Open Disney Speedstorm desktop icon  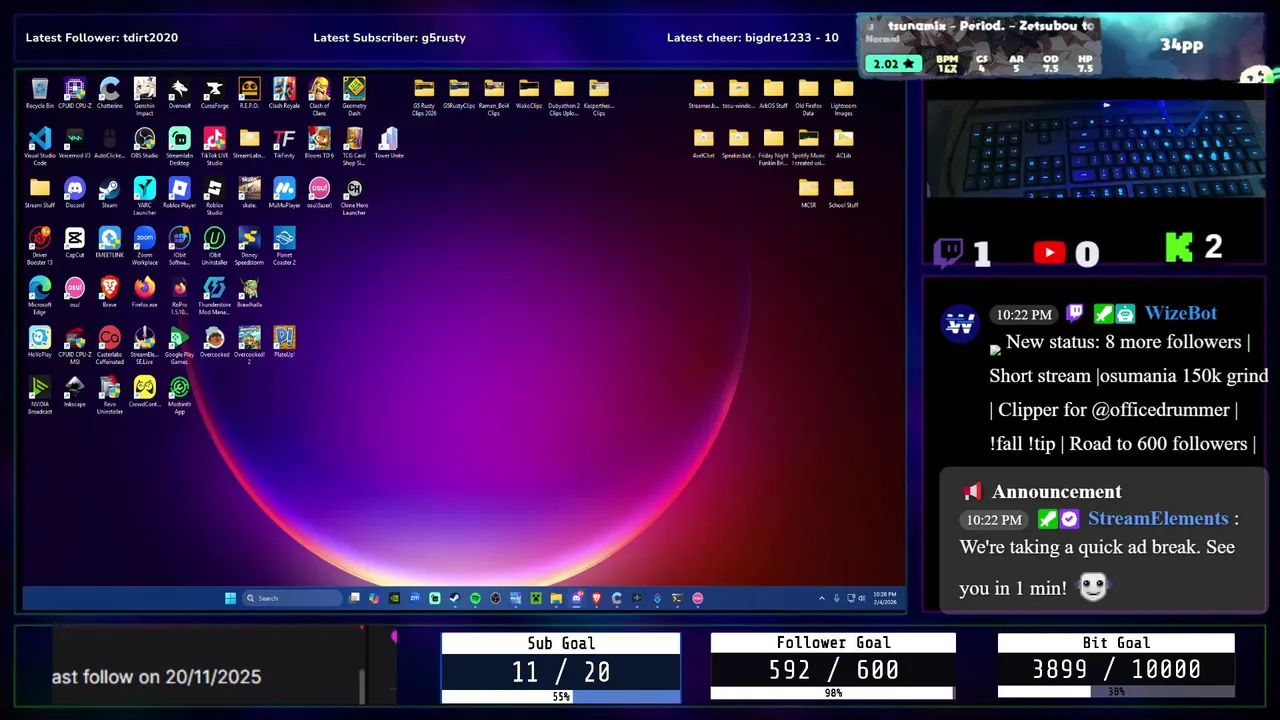pos(249,245)
